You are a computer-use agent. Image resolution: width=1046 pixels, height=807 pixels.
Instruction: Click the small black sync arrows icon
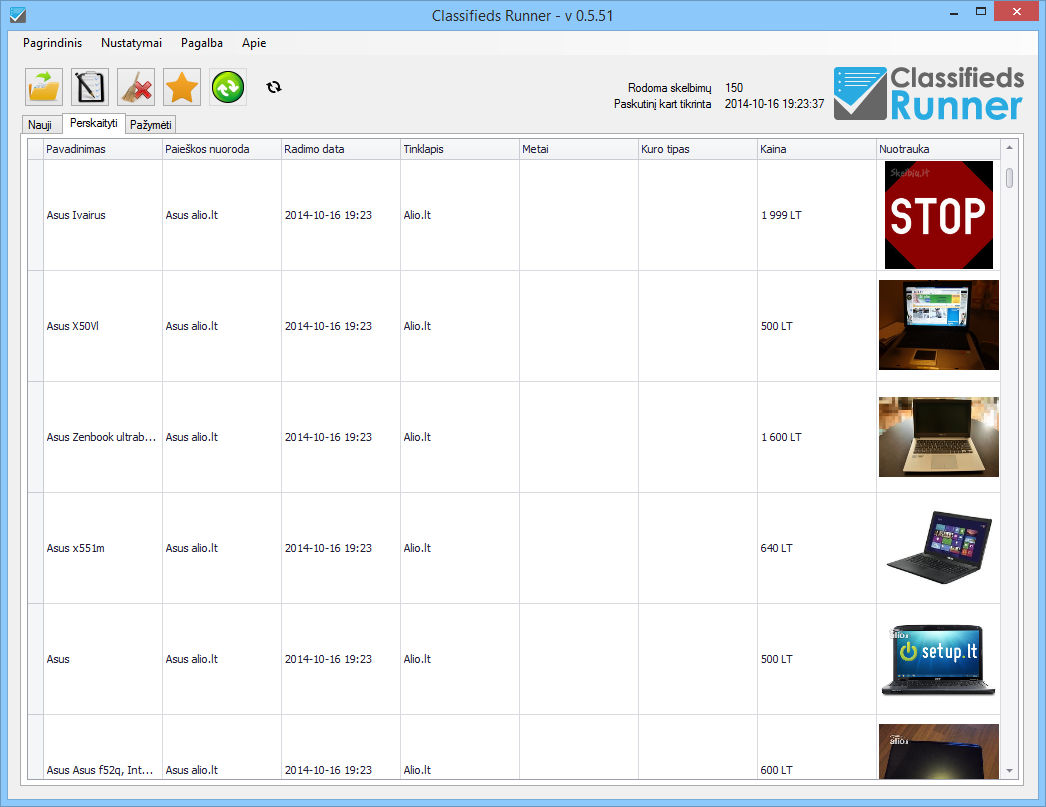pyautogui.click(x=274, y=87)
